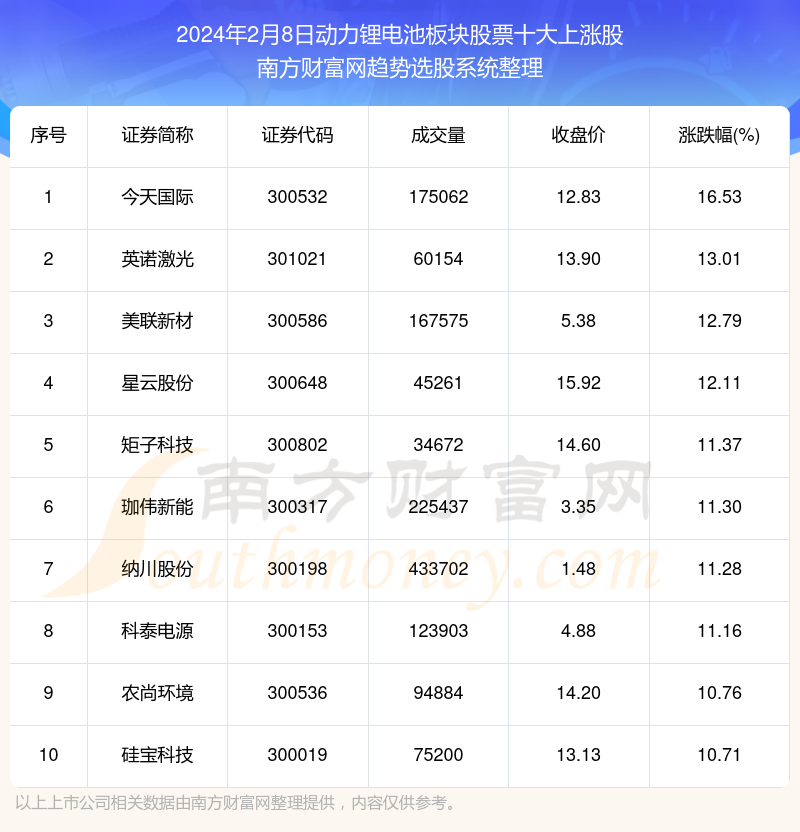800x832 pixels.
Task: Click the 收盘价 column header
Action: coord(578,135)
